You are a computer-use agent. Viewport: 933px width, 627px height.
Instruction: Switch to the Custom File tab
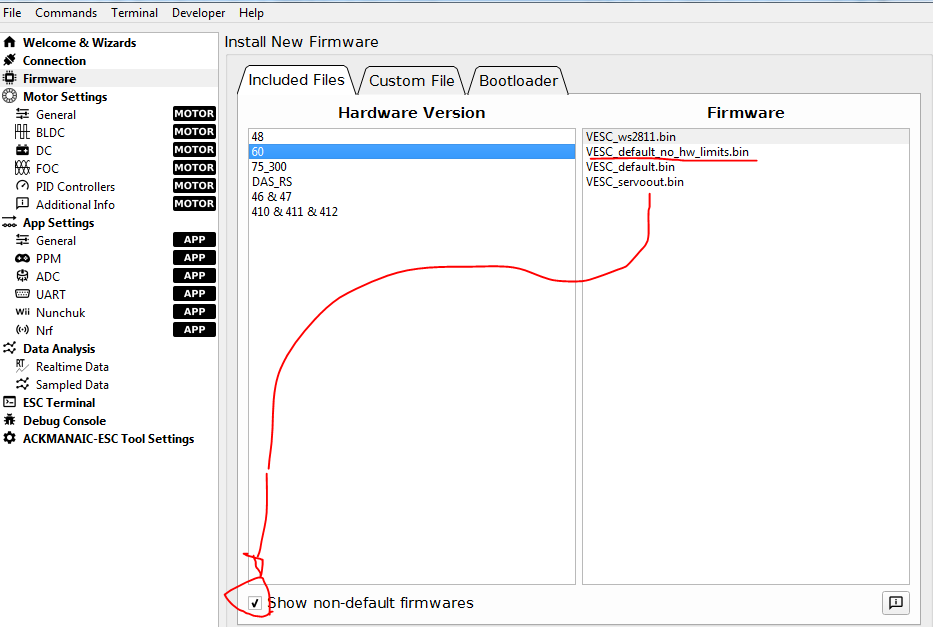click(411, 81)
